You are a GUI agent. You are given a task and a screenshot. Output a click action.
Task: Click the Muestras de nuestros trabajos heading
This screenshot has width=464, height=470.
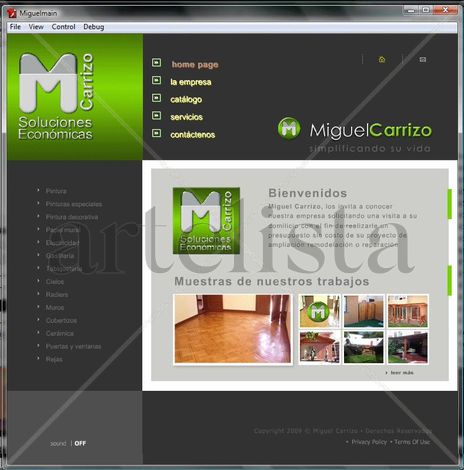pos(272,281)
